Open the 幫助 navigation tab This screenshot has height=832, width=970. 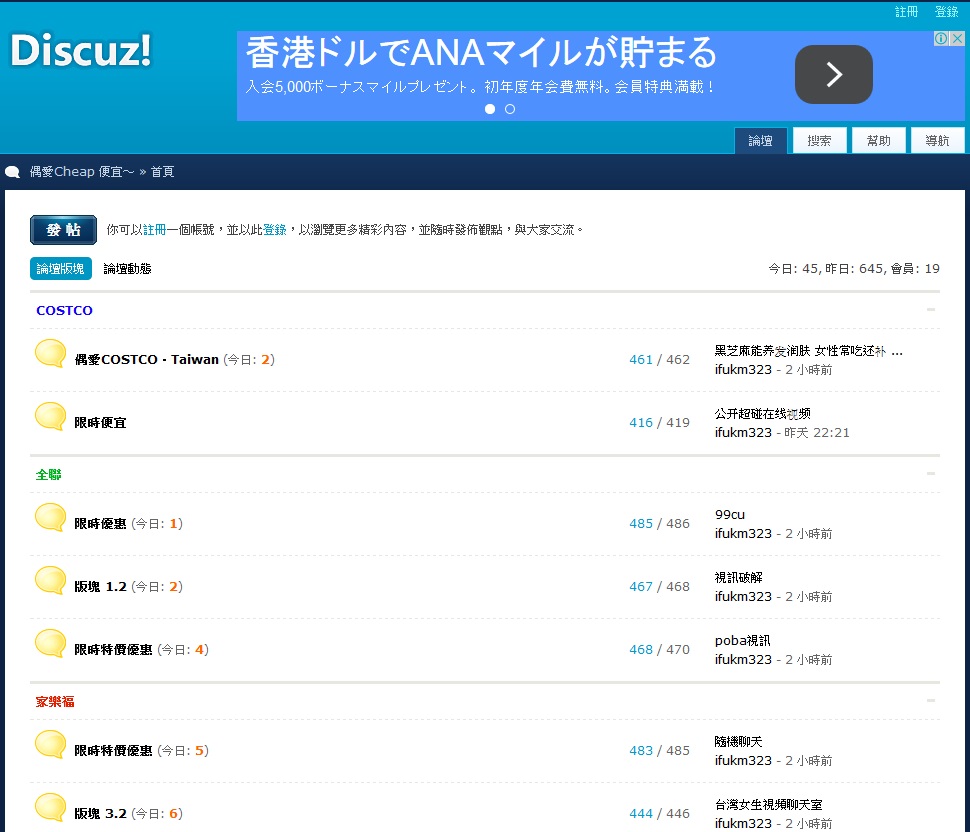(878, 140)
